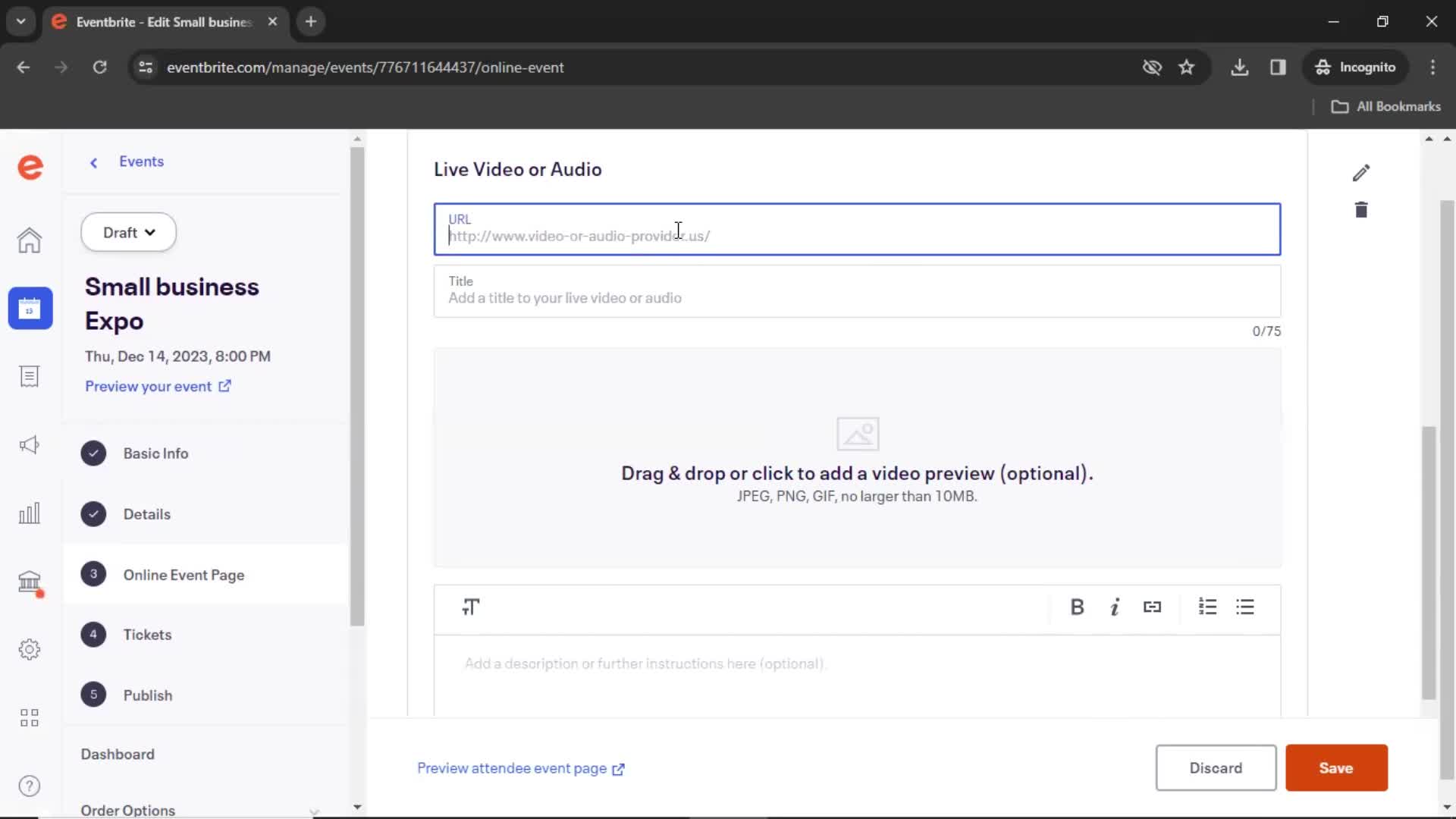
Task: Go to the Home sidebar icon
Action: coord(30,240)
